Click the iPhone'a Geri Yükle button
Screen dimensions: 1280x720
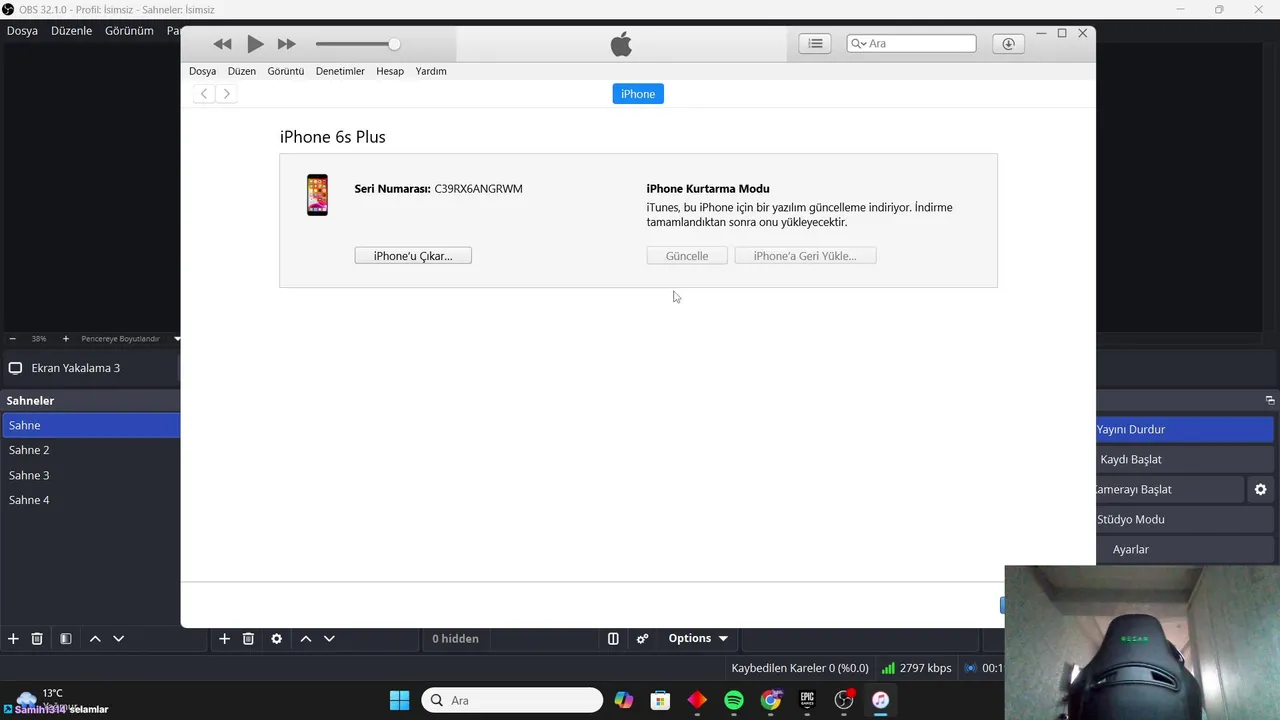(805, 256)
